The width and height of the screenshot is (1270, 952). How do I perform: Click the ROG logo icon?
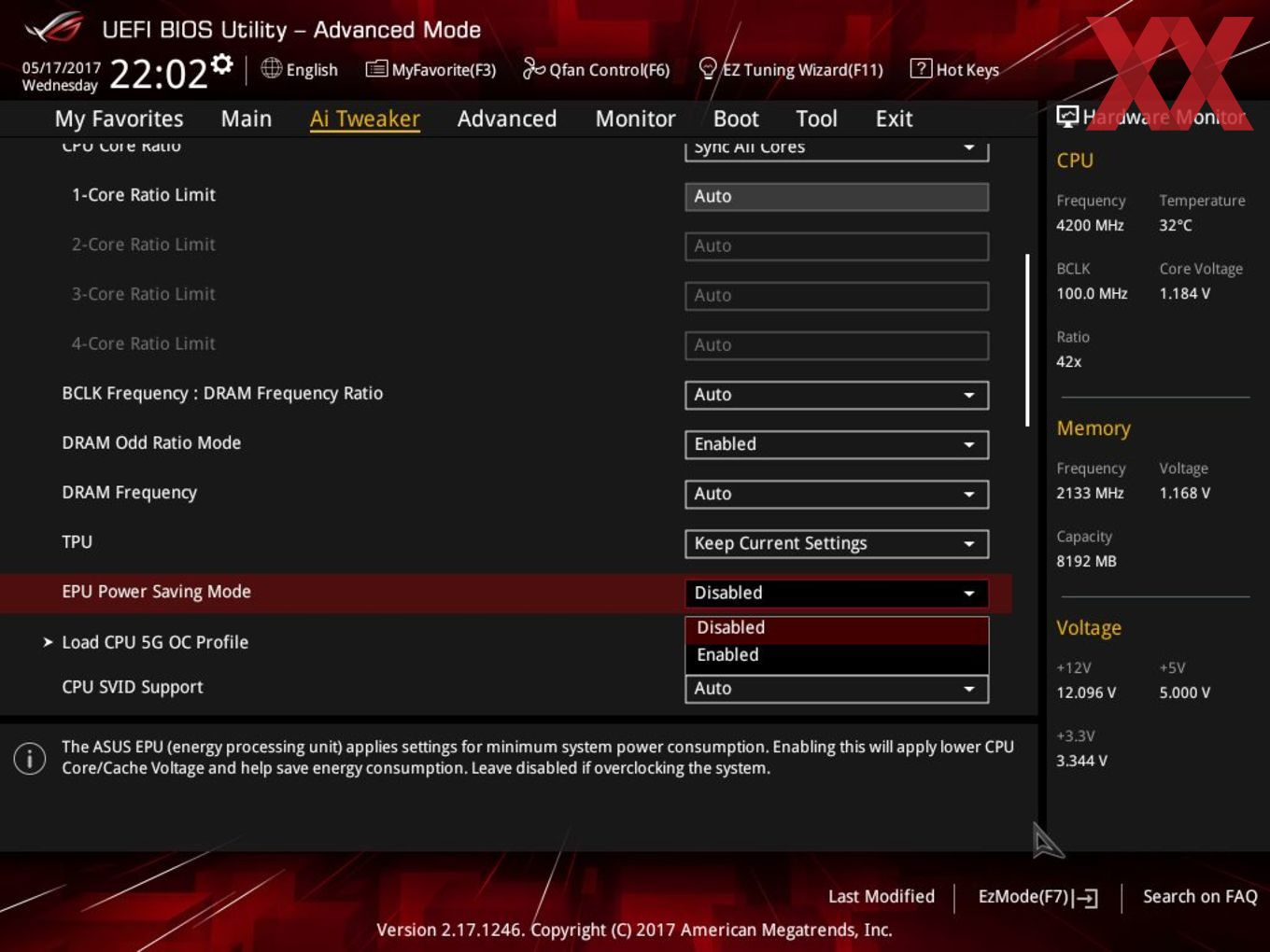pyautogui.click(x=53, y=28)
